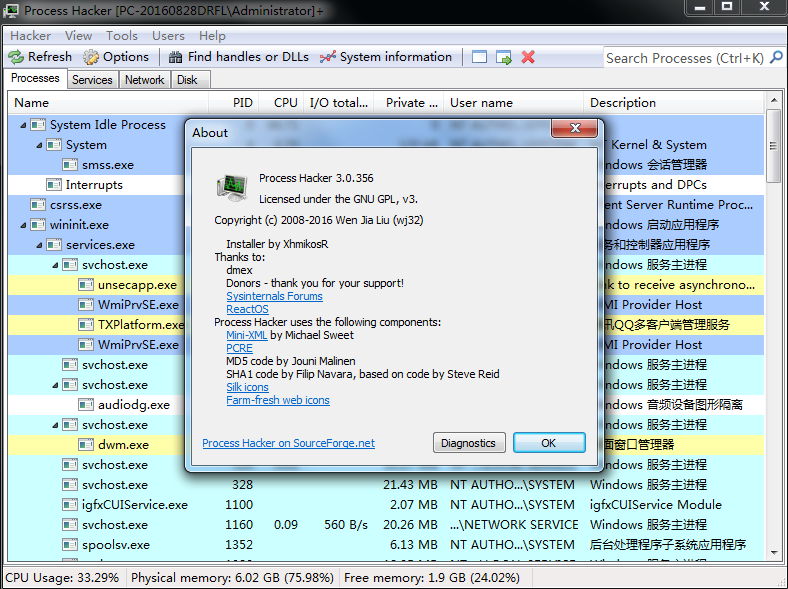Click the spoolsv.exe process icon
Image resolution: width=788 pixels, height=589 pixels.
pyautogui.click(x=70, y=545)
